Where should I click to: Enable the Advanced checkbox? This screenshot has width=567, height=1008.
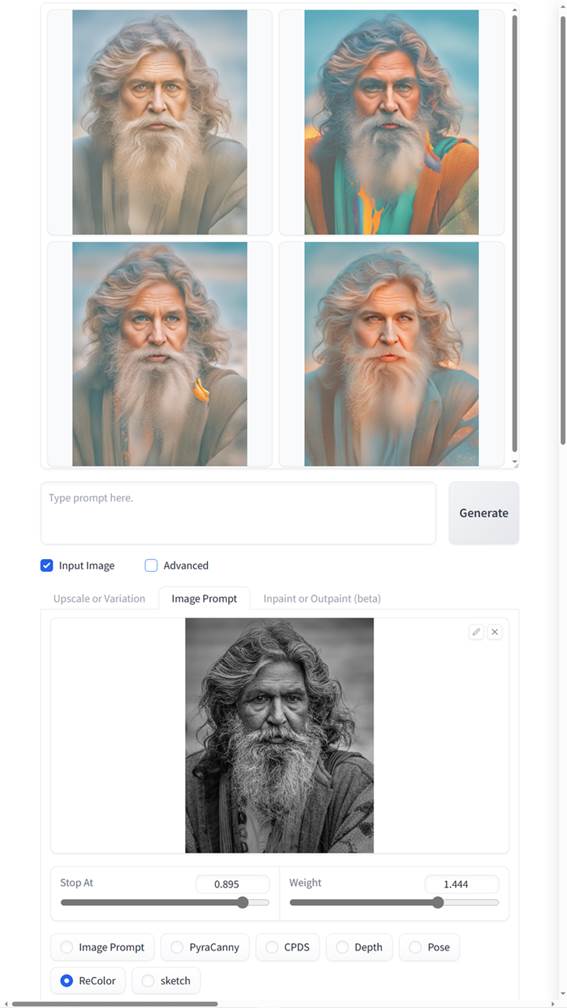pos(151,566)
